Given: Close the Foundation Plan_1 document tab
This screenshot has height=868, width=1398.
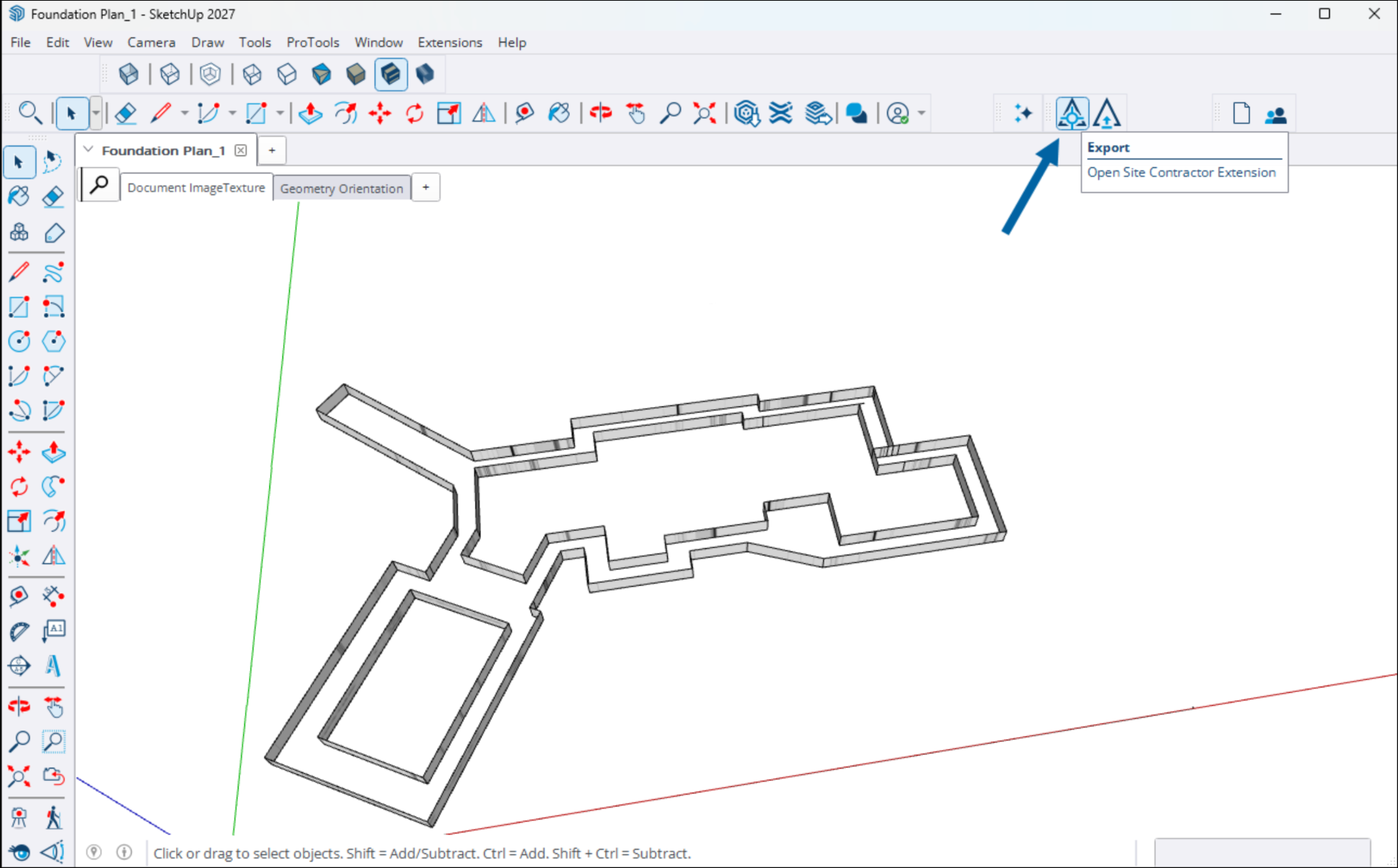Looking at the screenshot, I should point(241,150).
